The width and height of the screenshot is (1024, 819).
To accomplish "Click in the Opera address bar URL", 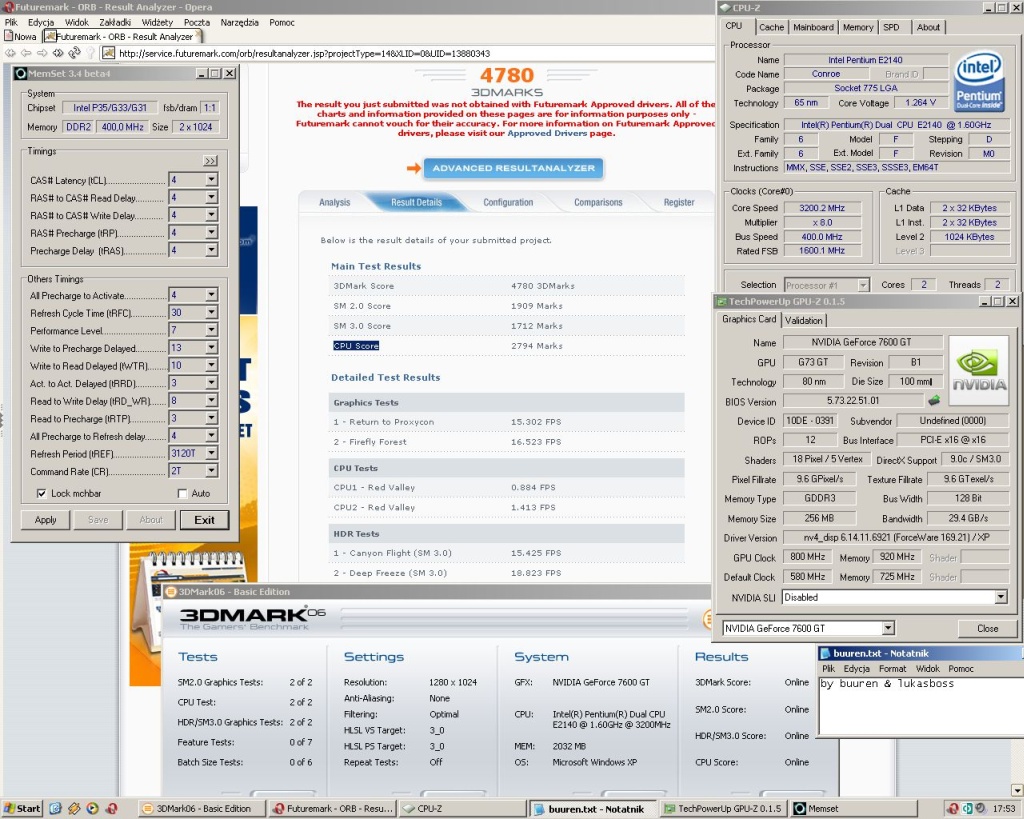I will [304, 54].
